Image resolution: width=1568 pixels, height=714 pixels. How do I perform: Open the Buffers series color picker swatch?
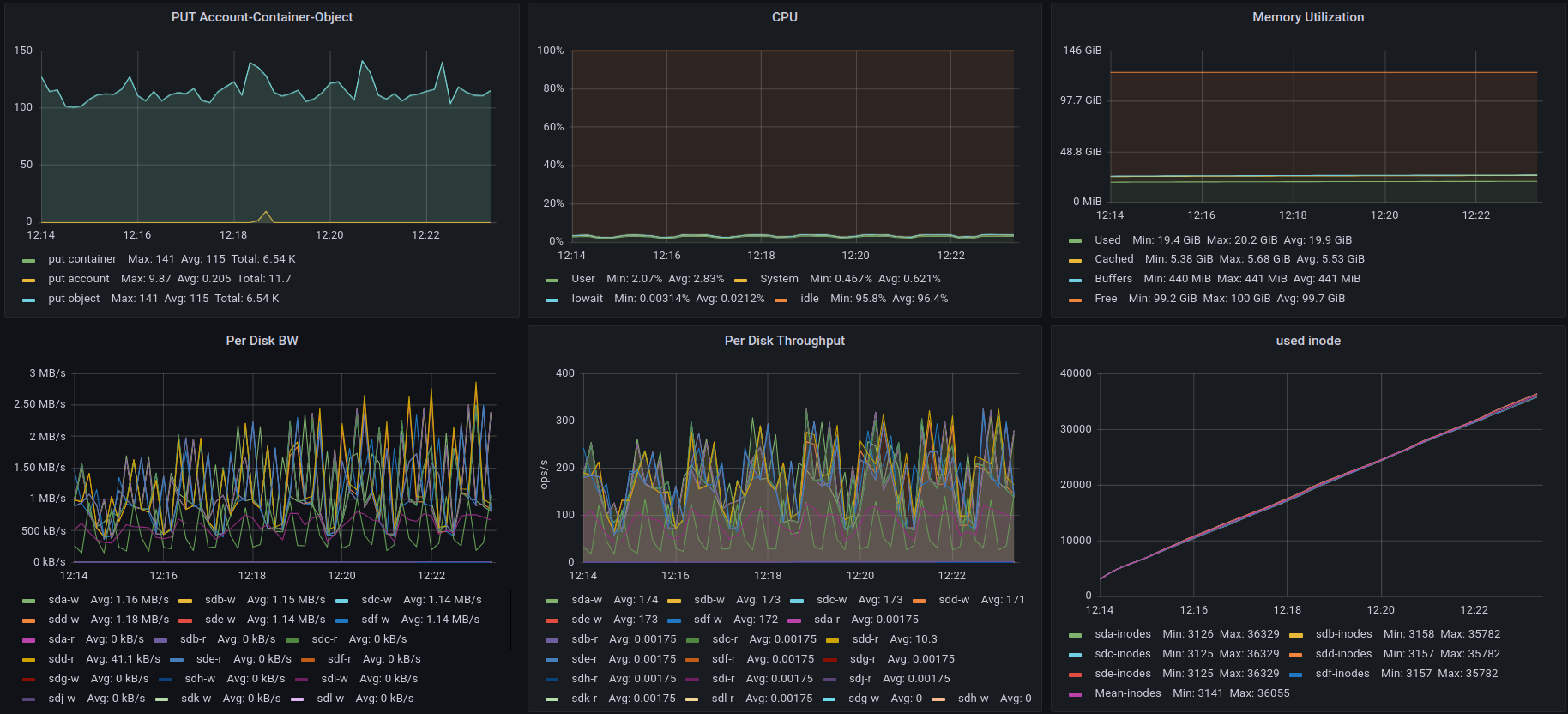point(1075,280)
